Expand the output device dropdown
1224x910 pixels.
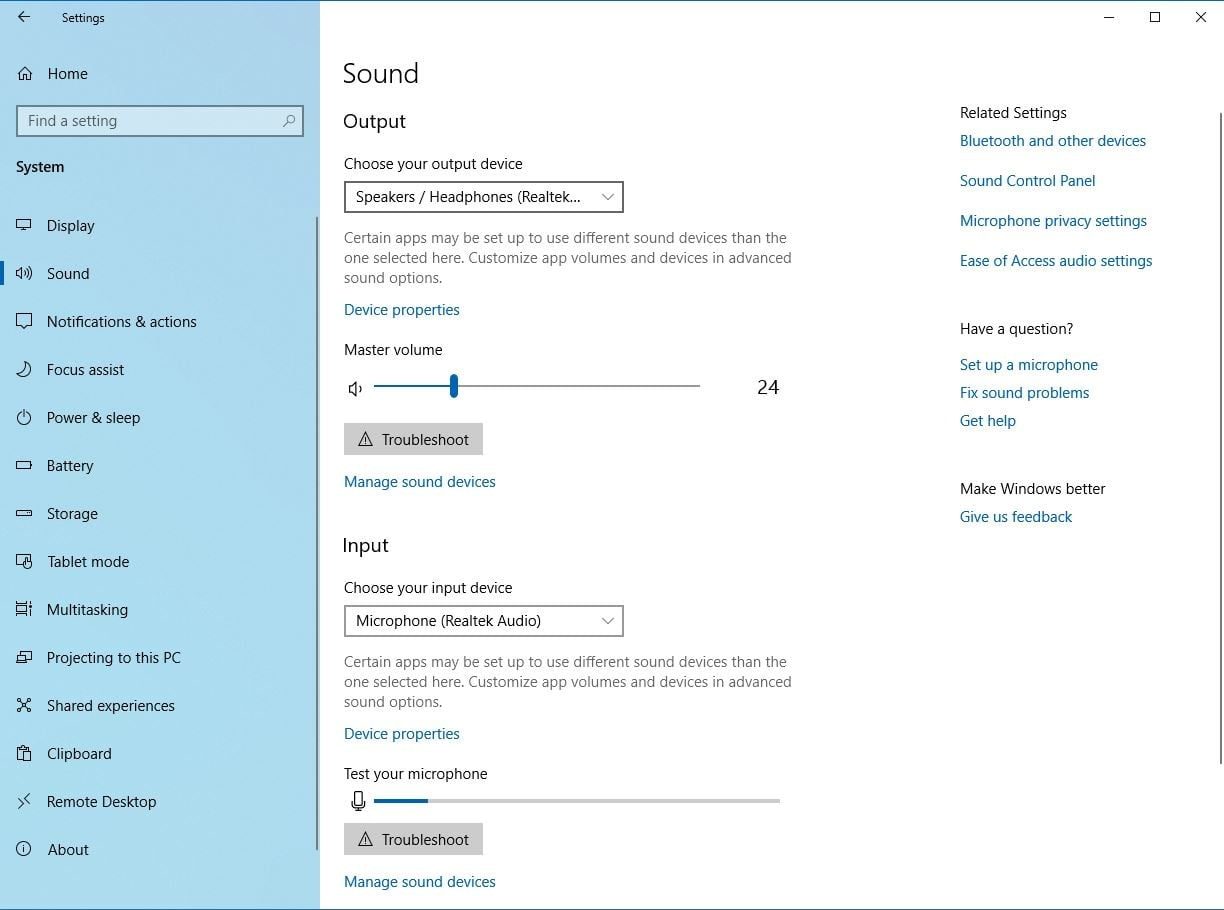click(x=483, y=197)
